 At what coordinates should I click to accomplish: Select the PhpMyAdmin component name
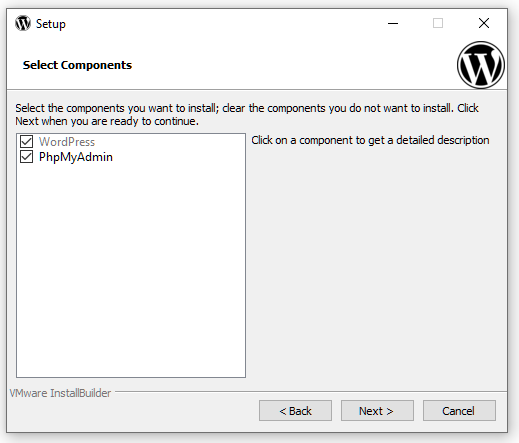click(76, 157)
